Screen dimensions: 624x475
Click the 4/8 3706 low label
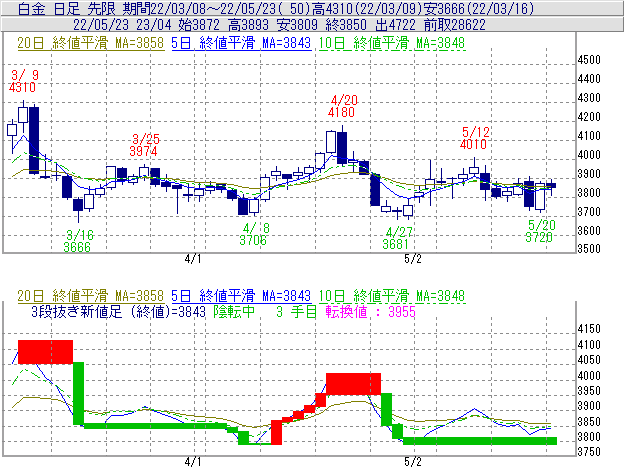point(255,234)
